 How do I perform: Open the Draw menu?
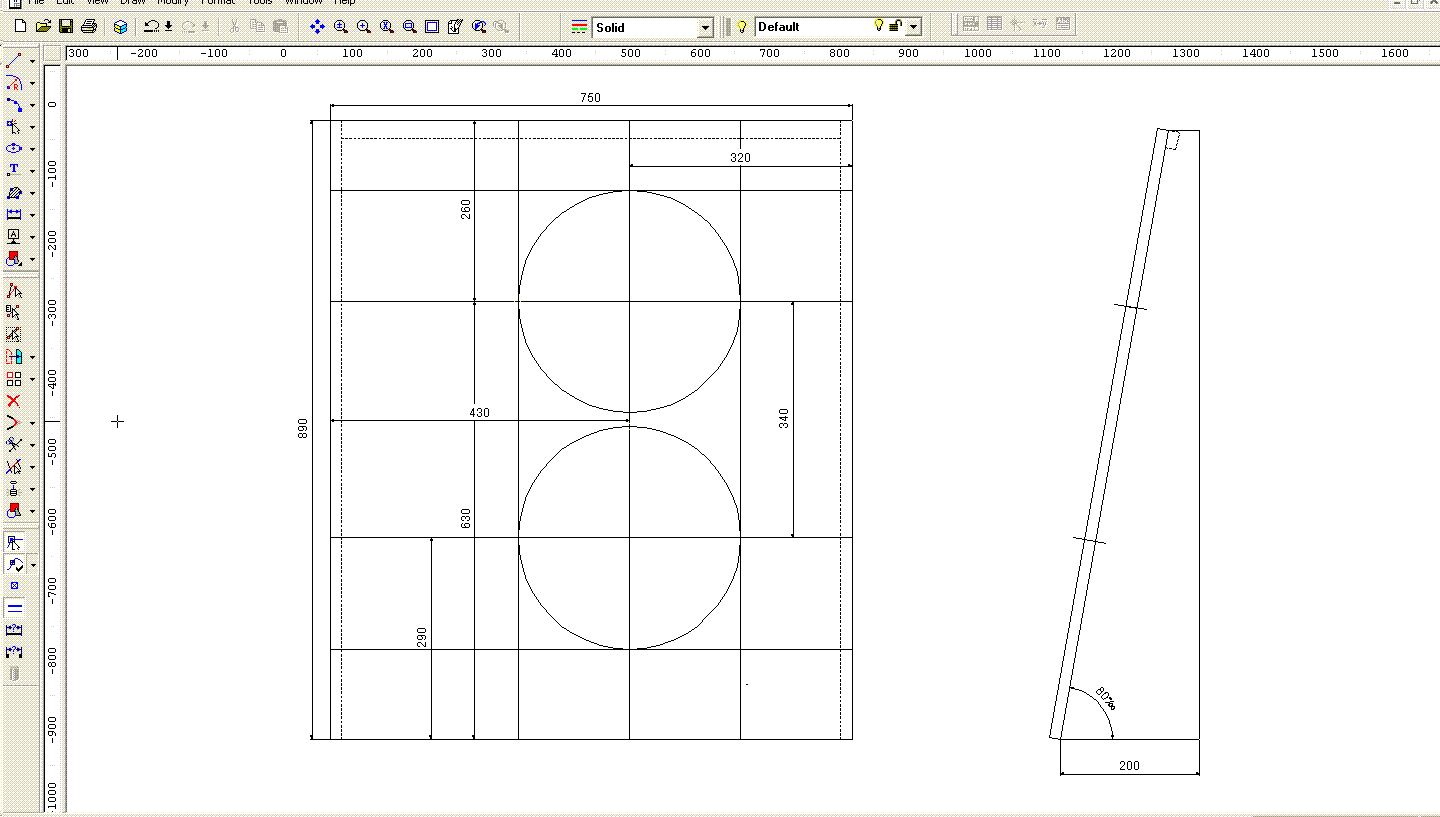[133, 3]
